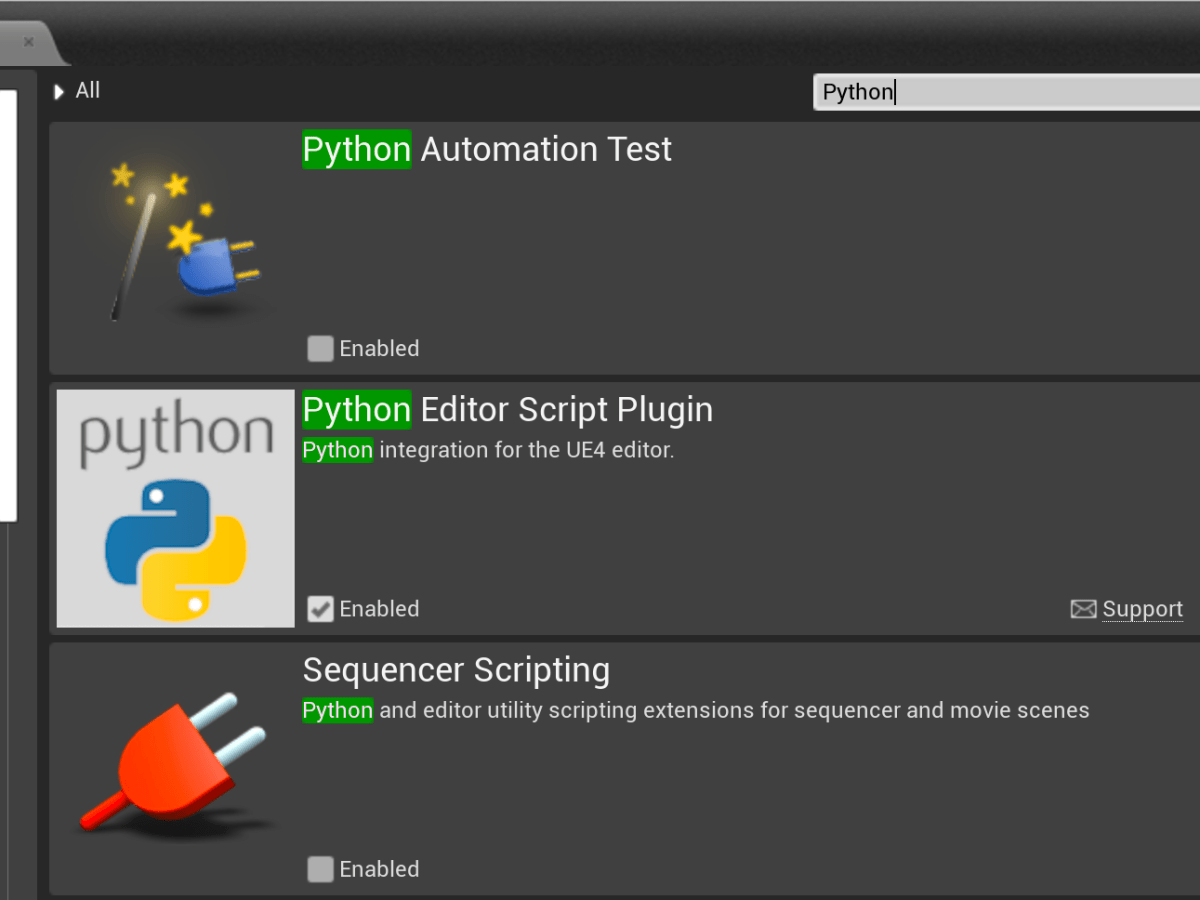Click the envelope icon next to Support

tap(1083, 608)
